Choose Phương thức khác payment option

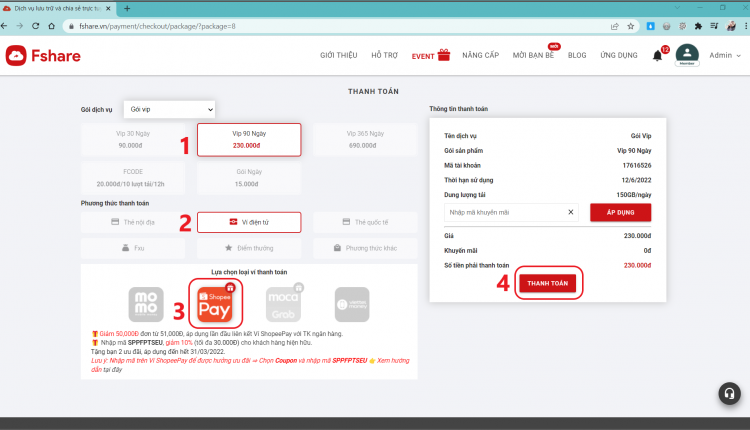point(365,248)
